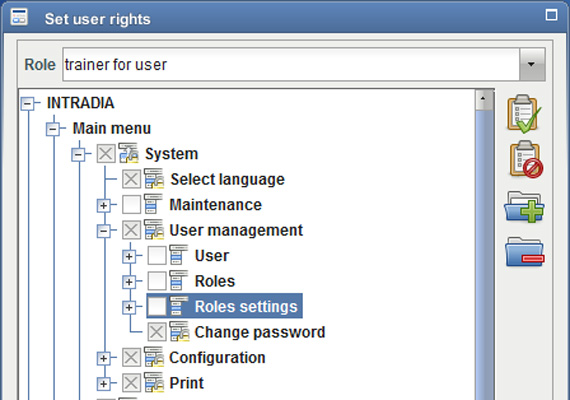The image size is (570, 400).
Task: Enable the Maintenance checkbox
Action: tap(131, 204)
